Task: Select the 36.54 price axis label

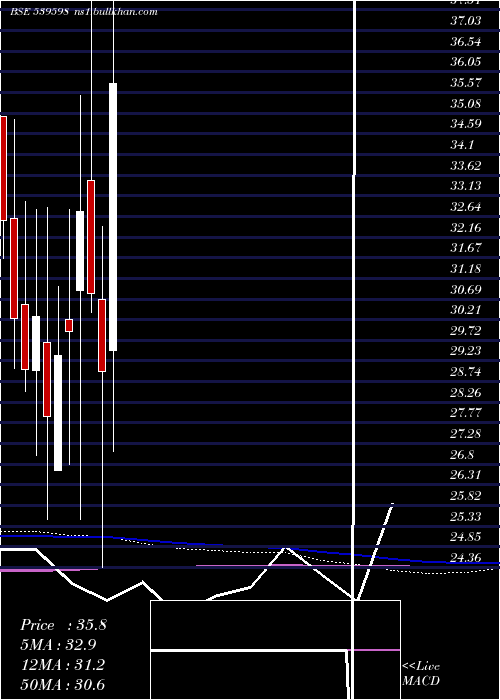Action: pos(466,42)
